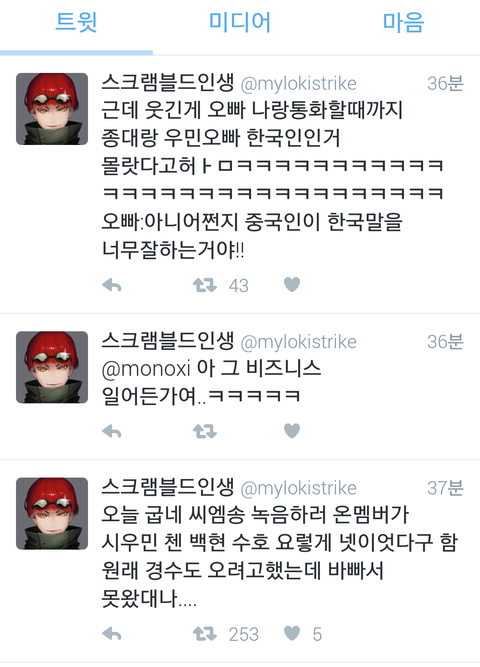This screenshot has width=480, height=667.
Task: Select the 트윗 tab
Action: point(77,23)
